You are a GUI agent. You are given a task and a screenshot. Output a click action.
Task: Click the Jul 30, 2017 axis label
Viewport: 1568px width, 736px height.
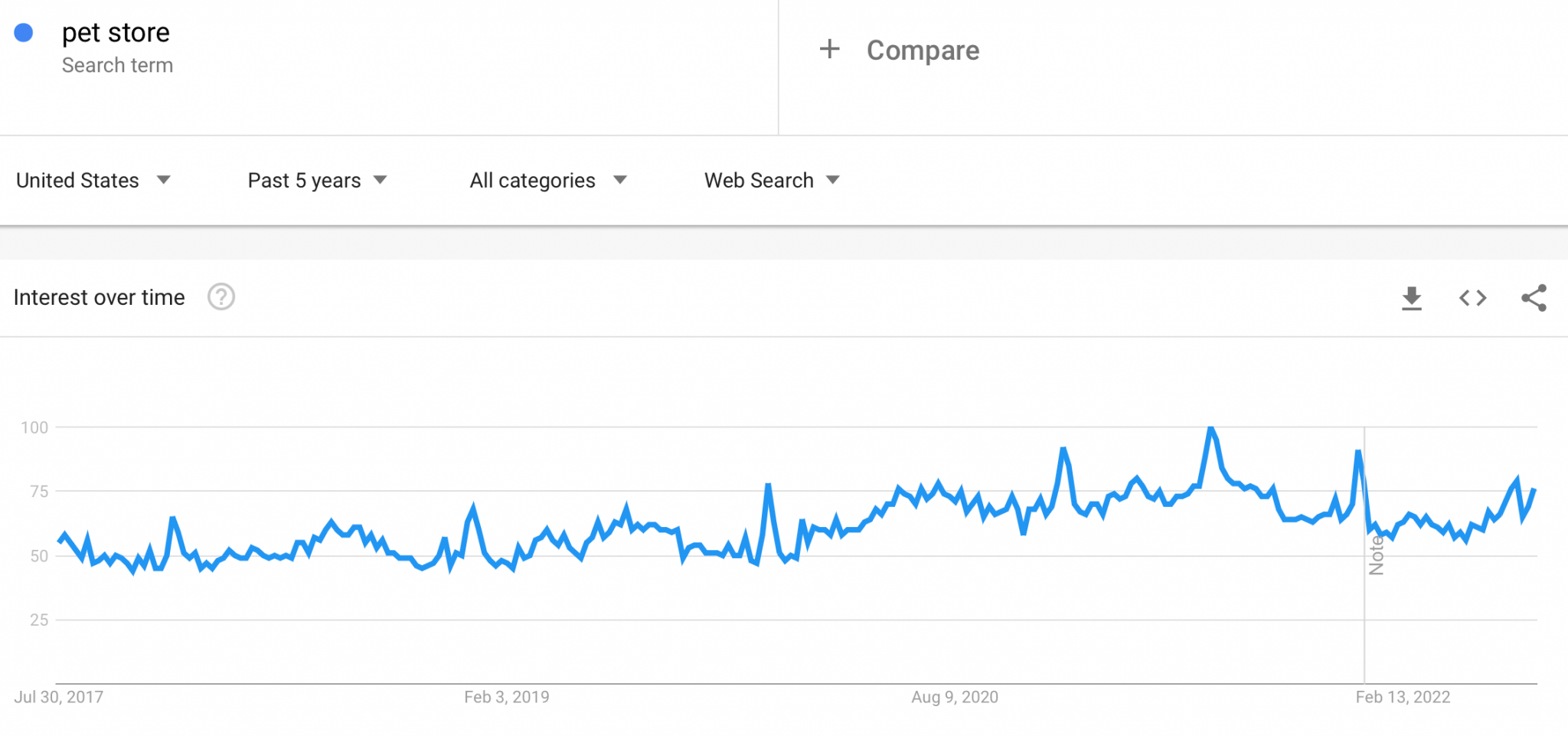click(59, 697)
